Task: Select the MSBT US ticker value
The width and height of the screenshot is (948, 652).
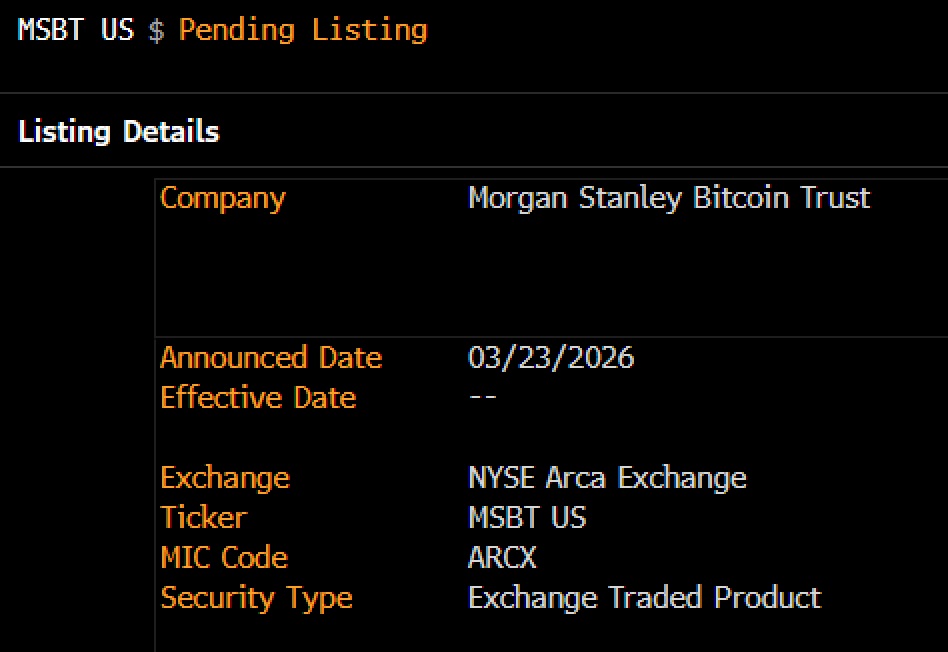Action: coord(528,518)
